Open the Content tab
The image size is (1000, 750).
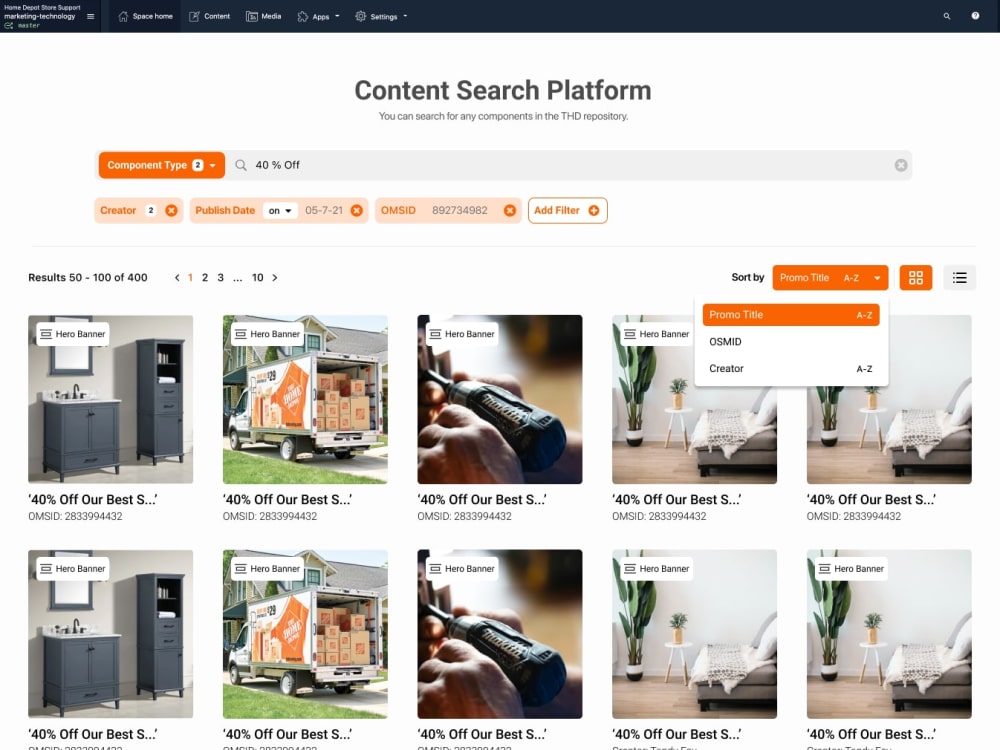tap(209, 17)
